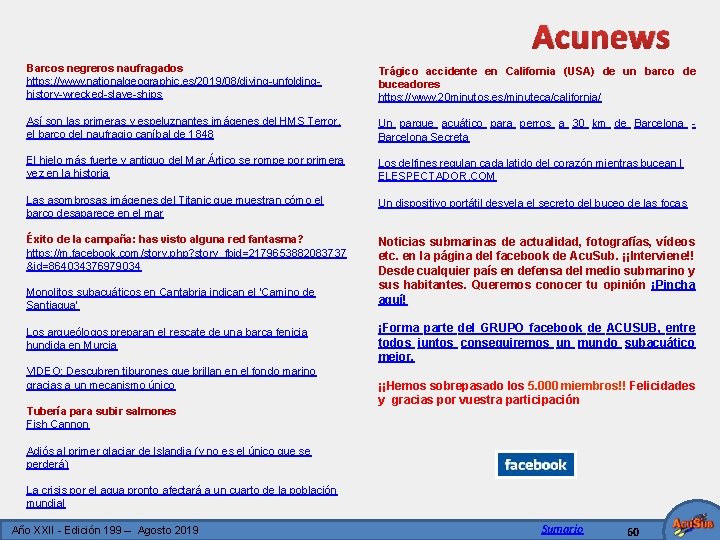Open the Monolitos subacuáticos en Cantabria link
The image size is (720, 540).
(x=171, y=298)
